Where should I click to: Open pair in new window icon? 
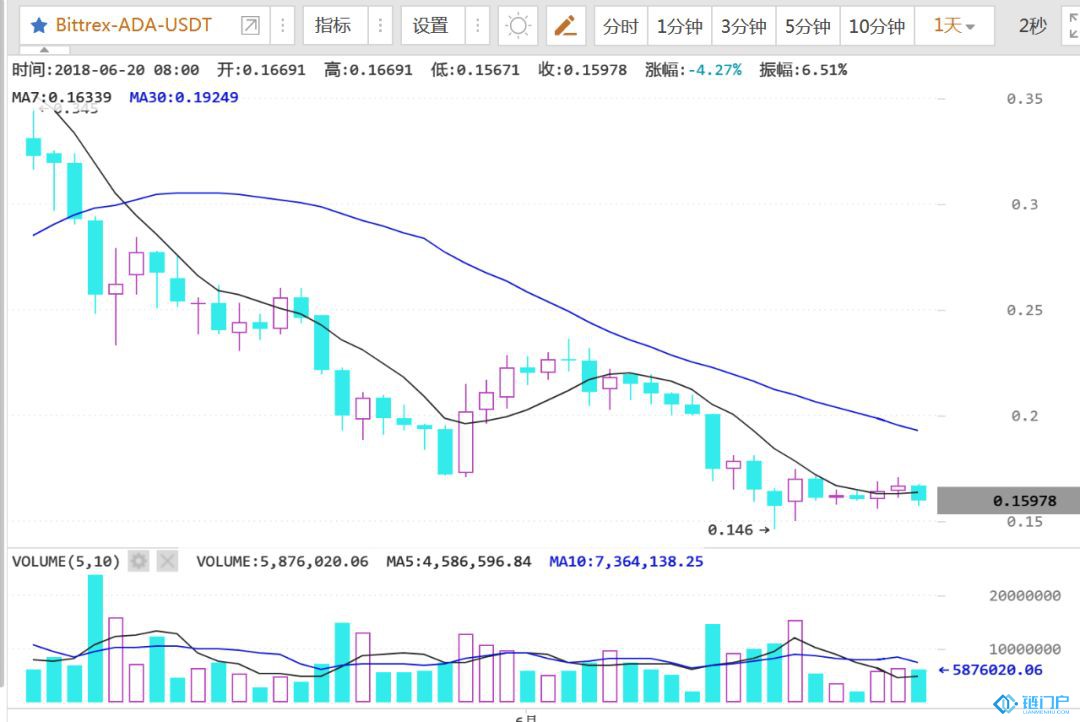point(250,25)
